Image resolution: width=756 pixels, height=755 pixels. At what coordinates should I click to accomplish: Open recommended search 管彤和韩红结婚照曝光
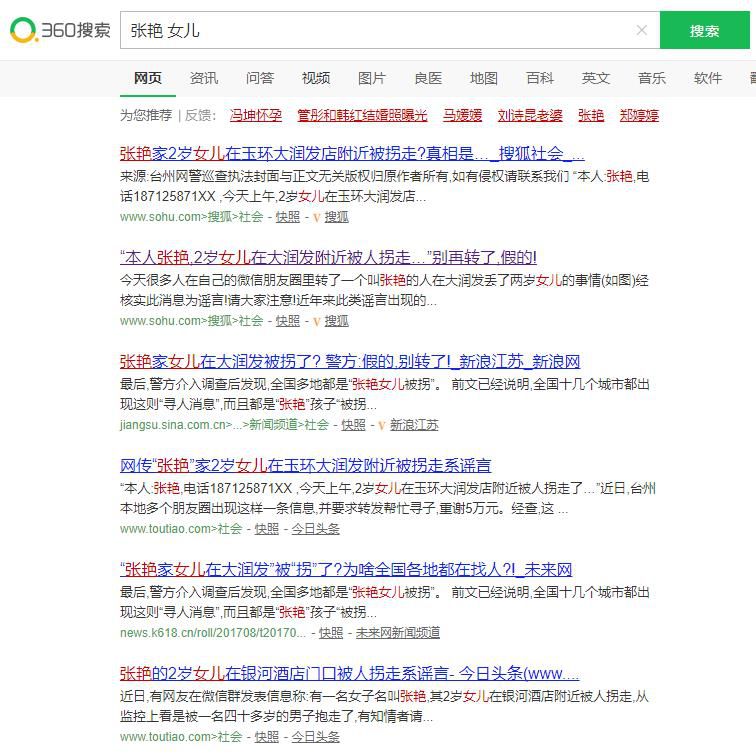click(x=362, y=115)
